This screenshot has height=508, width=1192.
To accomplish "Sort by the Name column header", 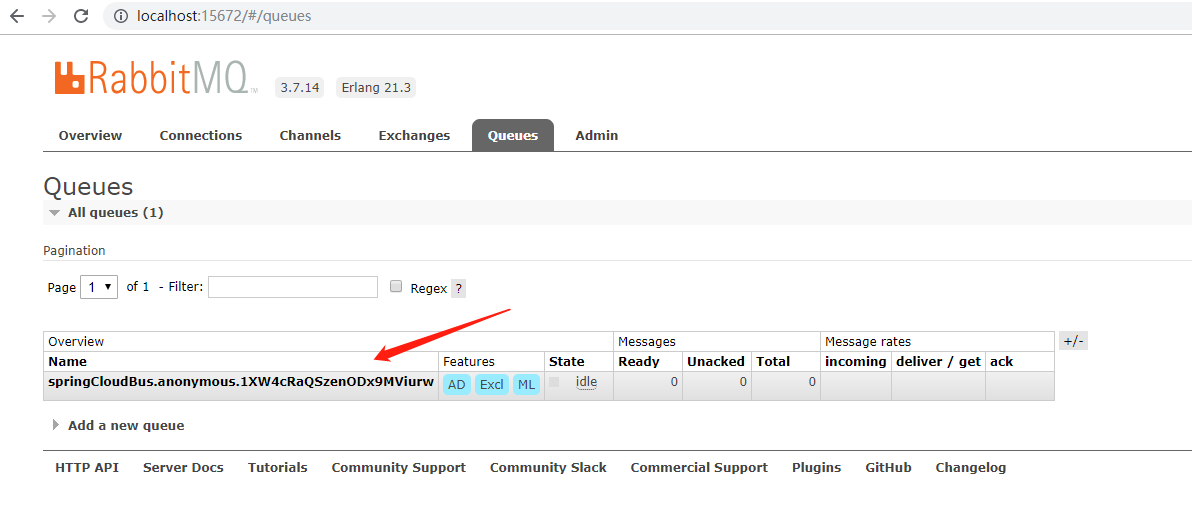I will pos(68,361).
